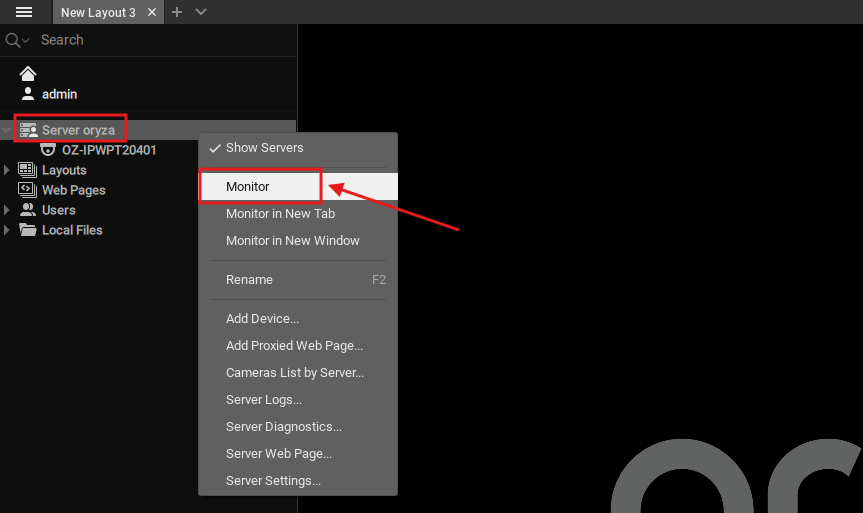The width and height of the screenshot is (863, 513).
Task: Select Web Pages in the tree
Action: click(74, 190)
